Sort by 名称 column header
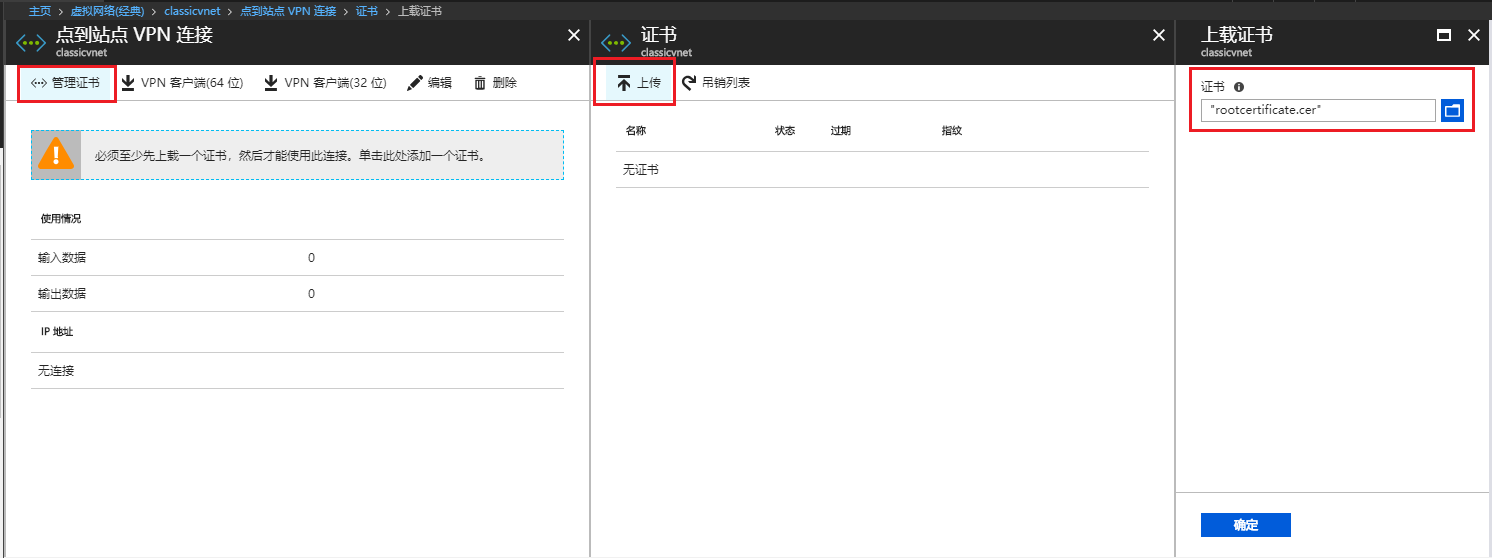 (x=636, y=131)
